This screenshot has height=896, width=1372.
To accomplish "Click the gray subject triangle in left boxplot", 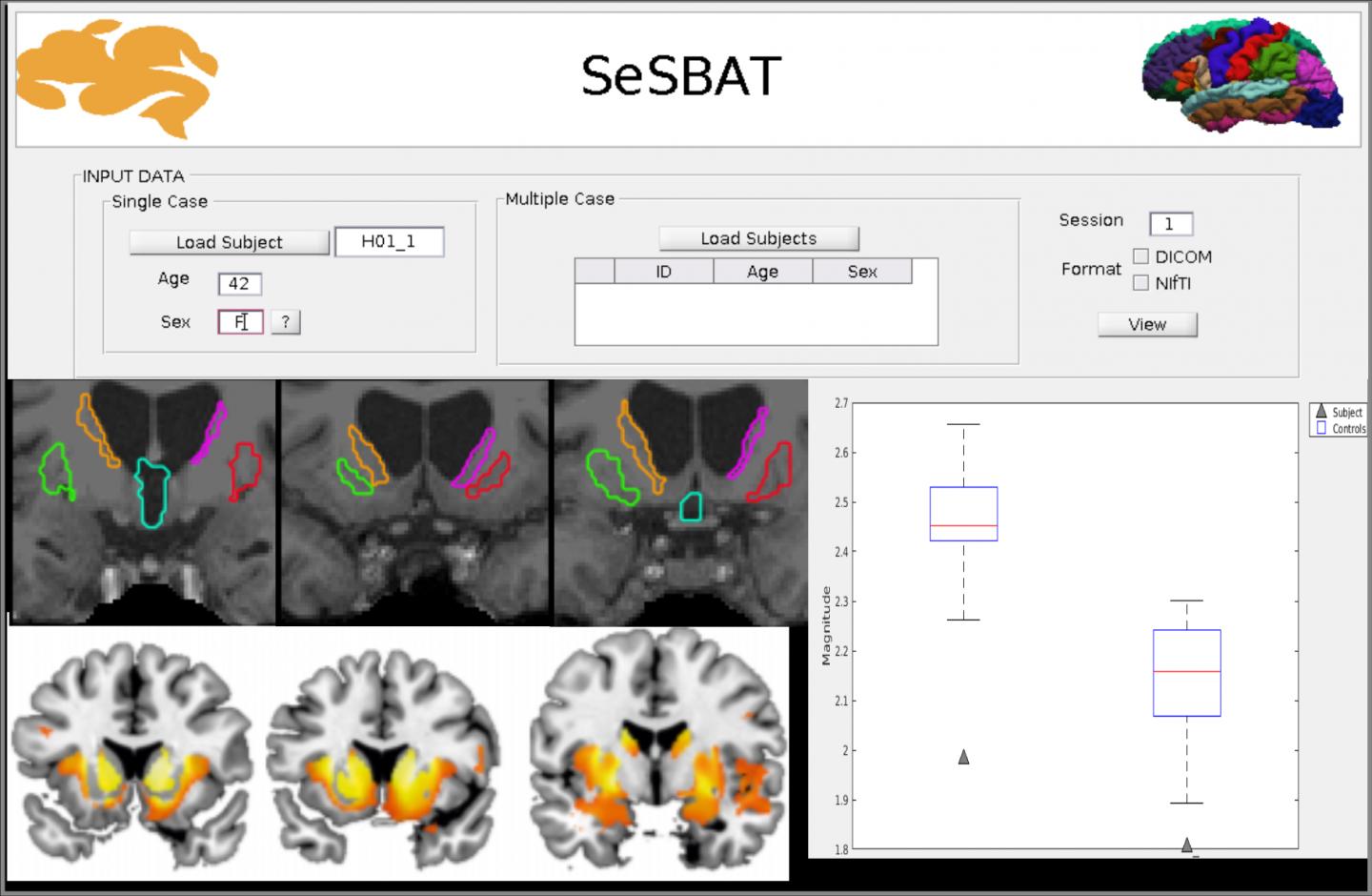I will [963, 757].
